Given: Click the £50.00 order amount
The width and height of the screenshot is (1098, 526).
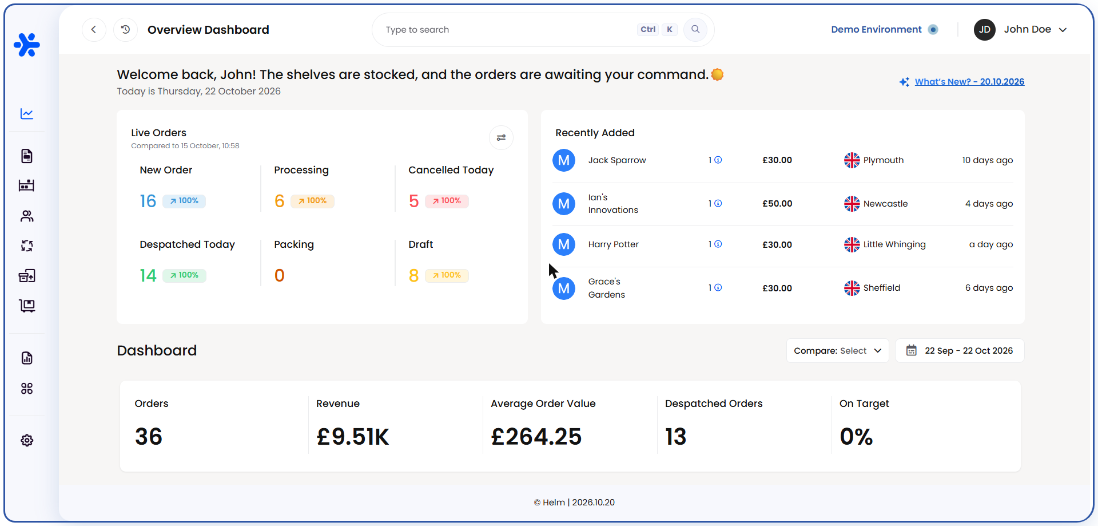Looking at the screenshot, I should (777, 204).
